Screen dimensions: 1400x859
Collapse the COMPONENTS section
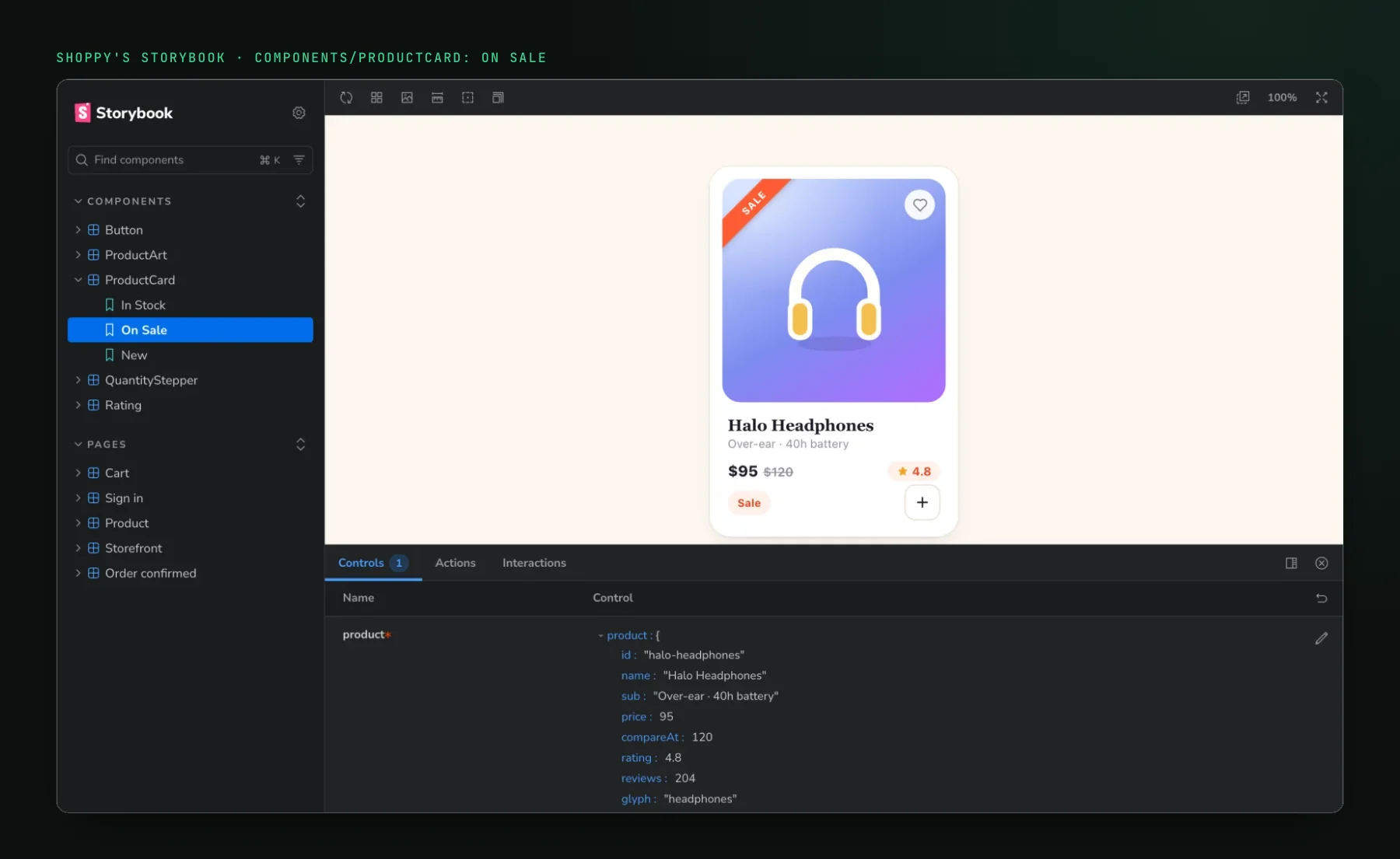click(x=123, y=201)
